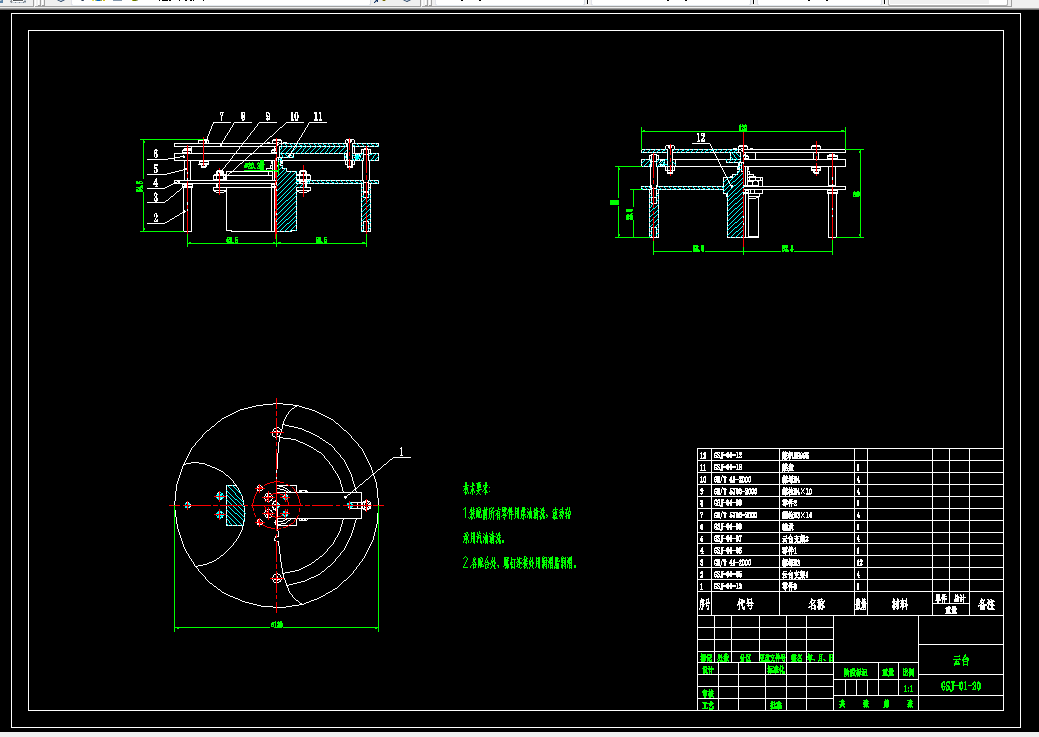The image size is (1039, 737).
Task: Pick the 工艺 label in title block
Action: tap(708, 705)
